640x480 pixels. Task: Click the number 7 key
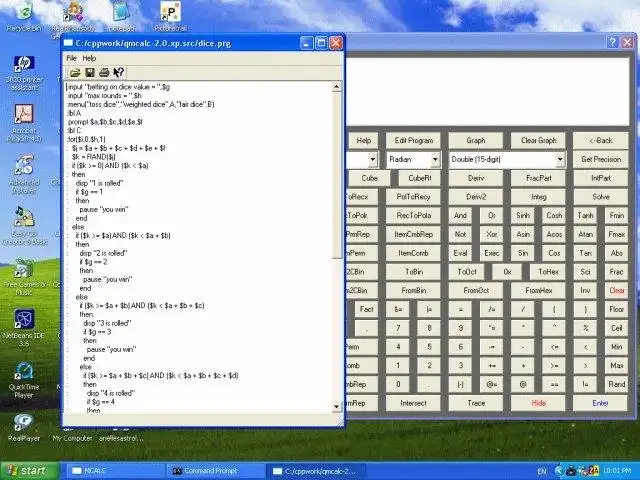point(398,328)
